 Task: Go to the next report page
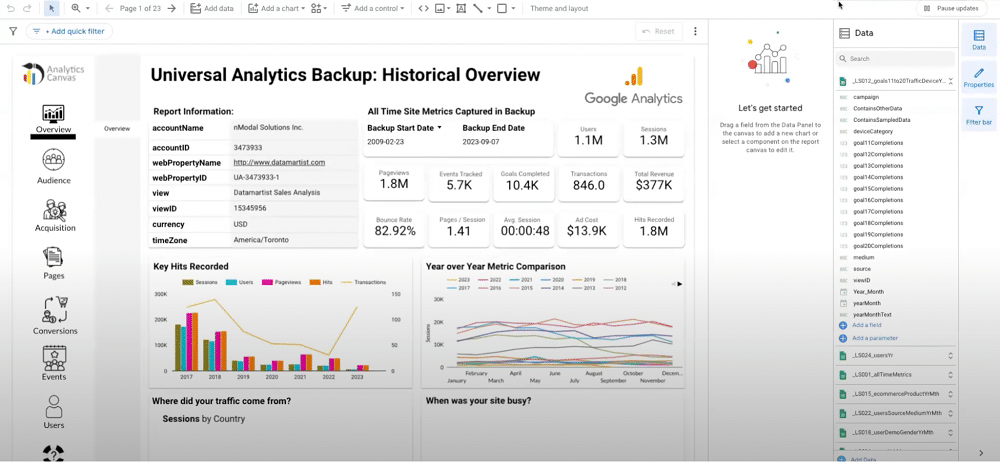(x=172, y=8)
